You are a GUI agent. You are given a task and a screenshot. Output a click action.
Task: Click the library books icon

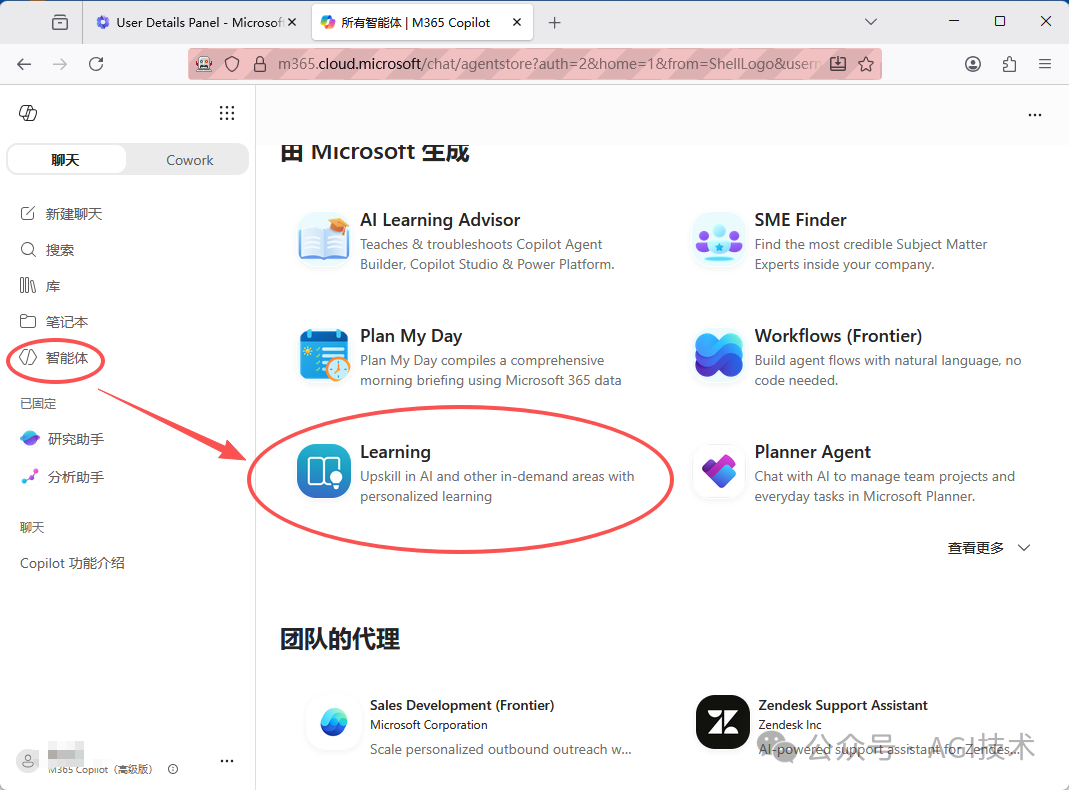27,286
